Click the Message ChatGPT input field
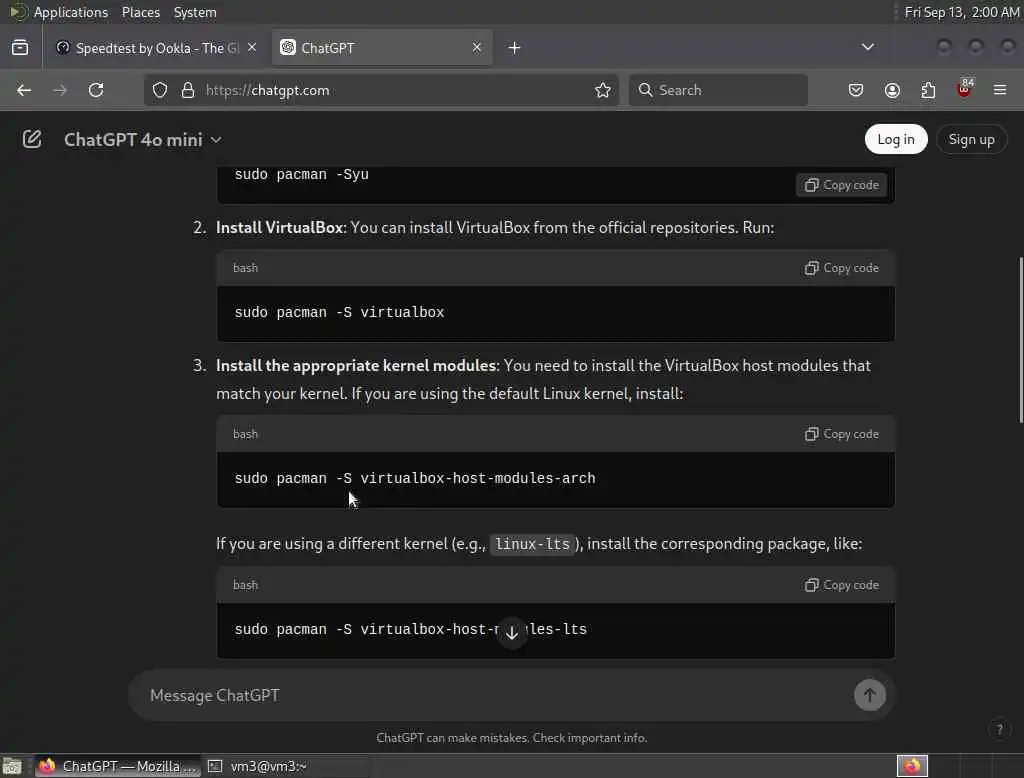This screenshot has height=778, width=1024. [x=496, y=695]
